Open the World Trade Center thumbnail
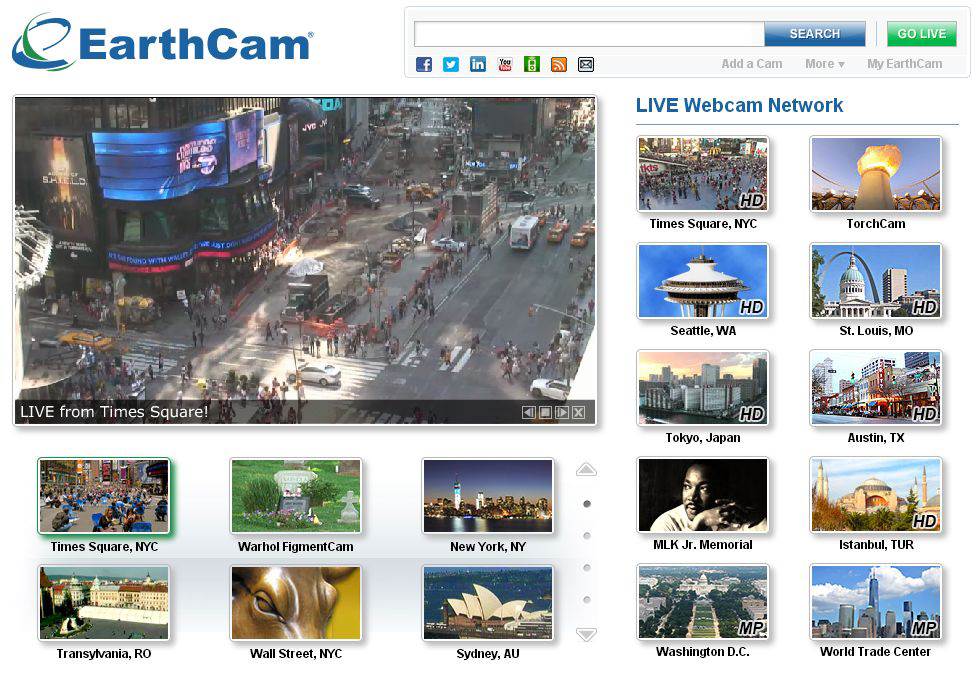This screenshot has height=674, width=978. [876, 602]
